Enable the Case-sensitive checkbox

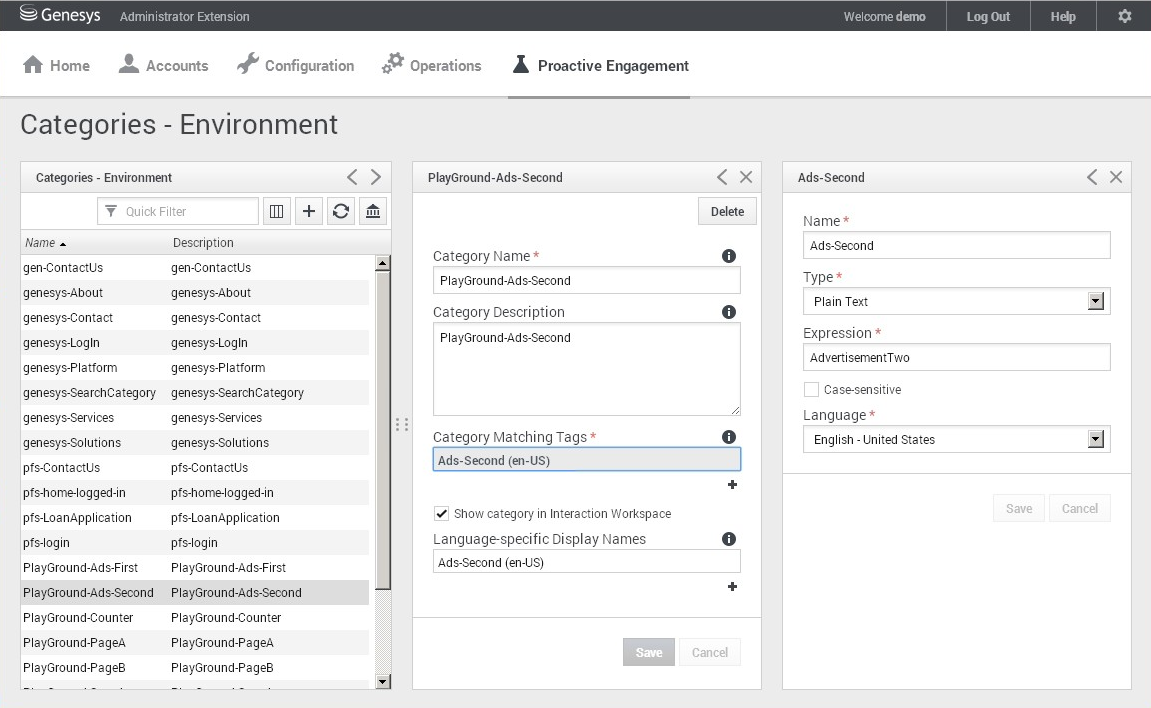click(x=811, y=390)
